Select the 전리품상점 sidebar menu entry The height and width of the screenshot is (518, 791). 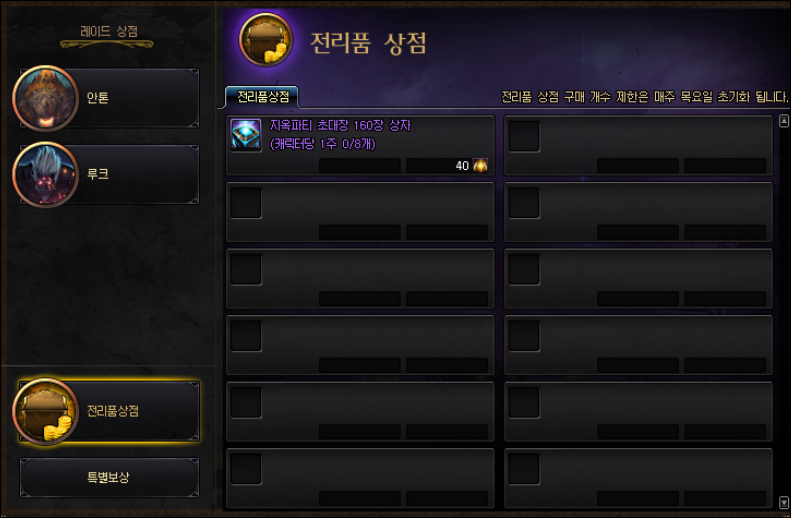[x=109, y=412]
